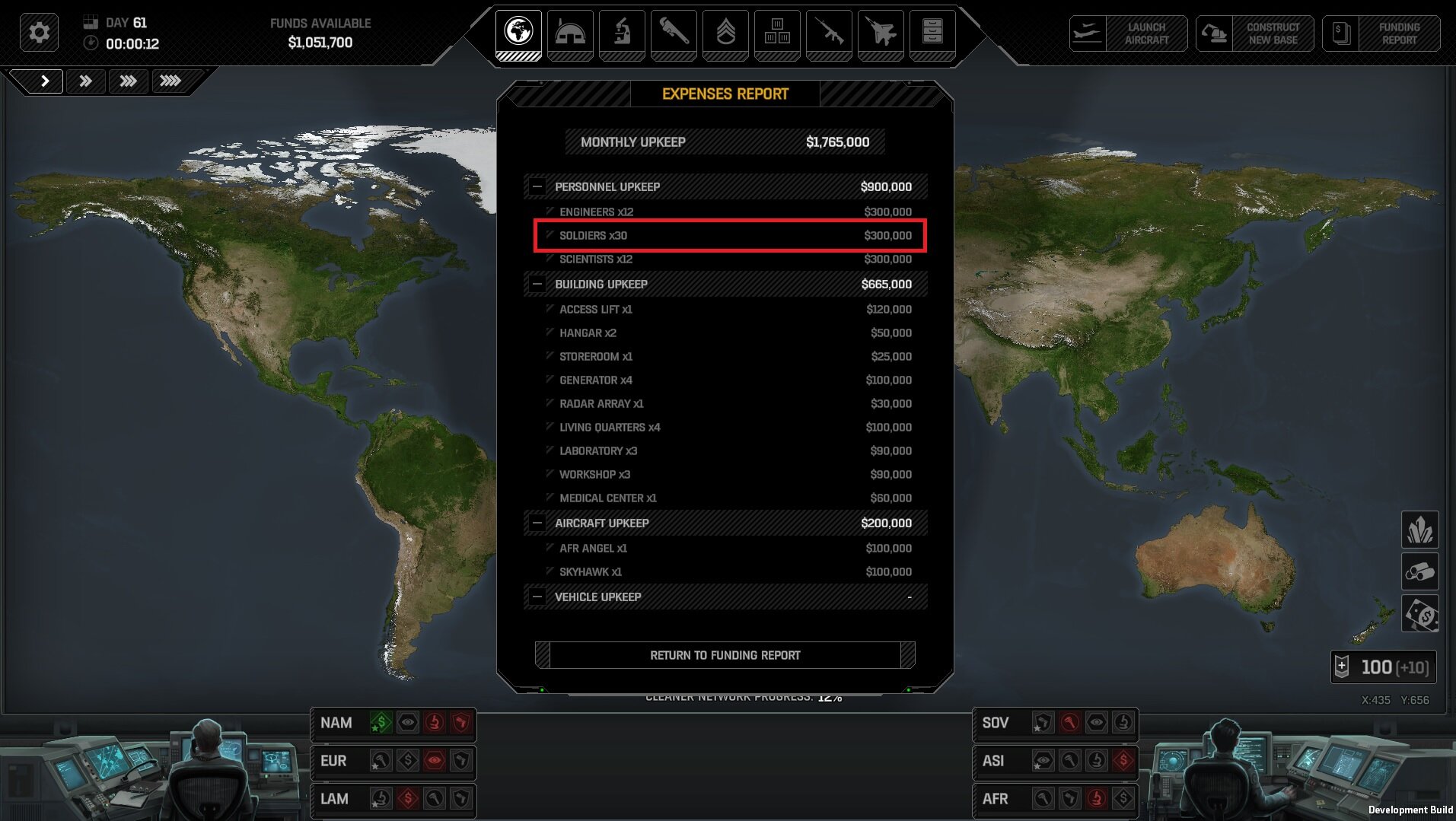1456x821 pixels.
Task: Click NAM green dollar funding icon
Action: coord(381,722)
